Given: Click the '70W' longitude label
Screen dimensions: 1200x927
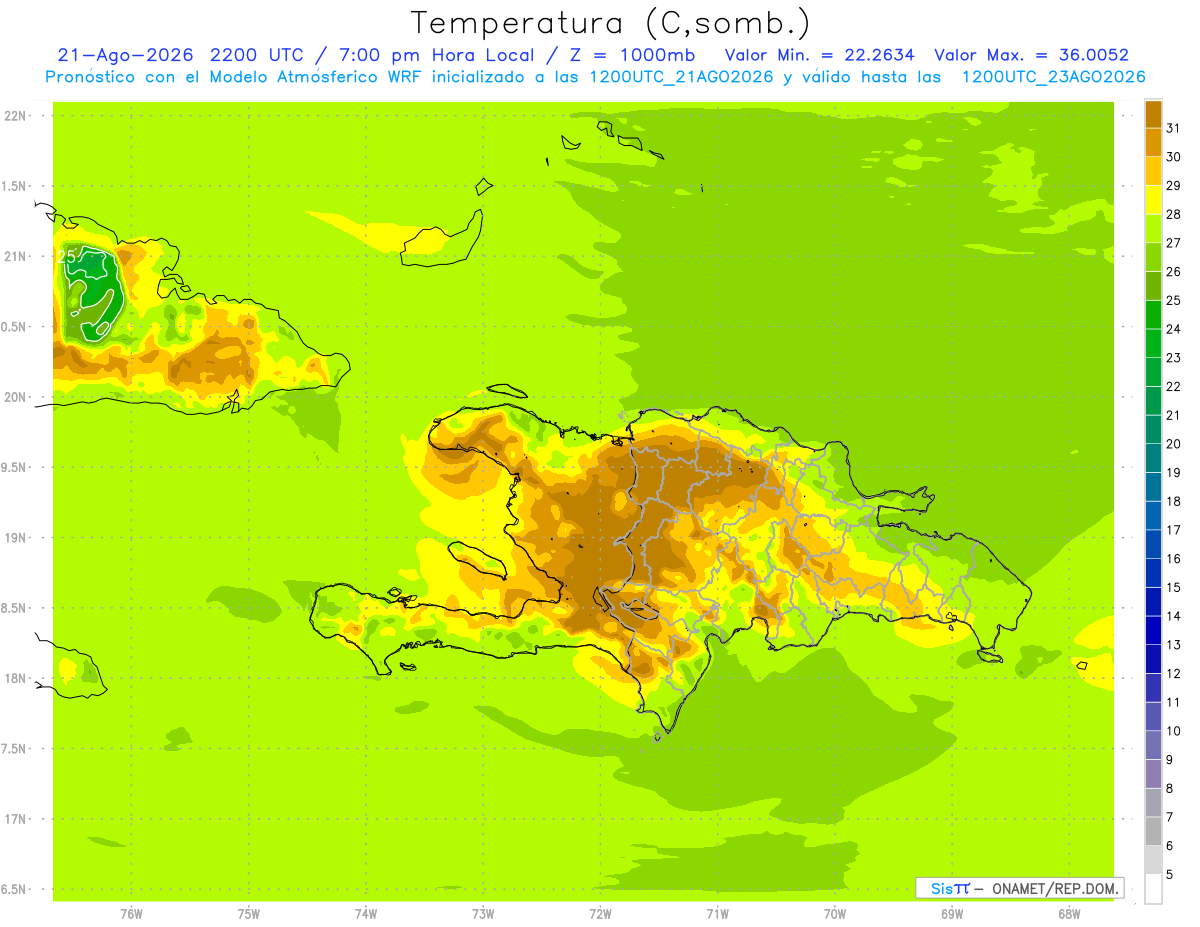Looking at the screenshot, I should [x=835, y=914].
